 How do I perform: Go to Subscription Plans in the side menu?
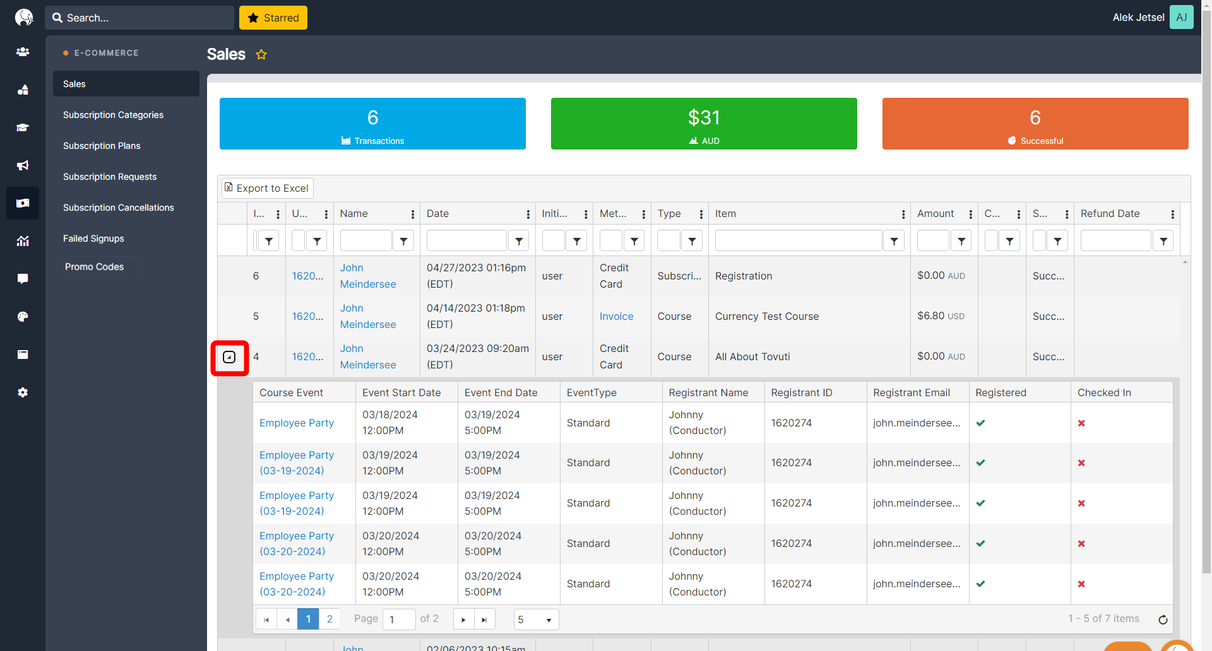102,146
